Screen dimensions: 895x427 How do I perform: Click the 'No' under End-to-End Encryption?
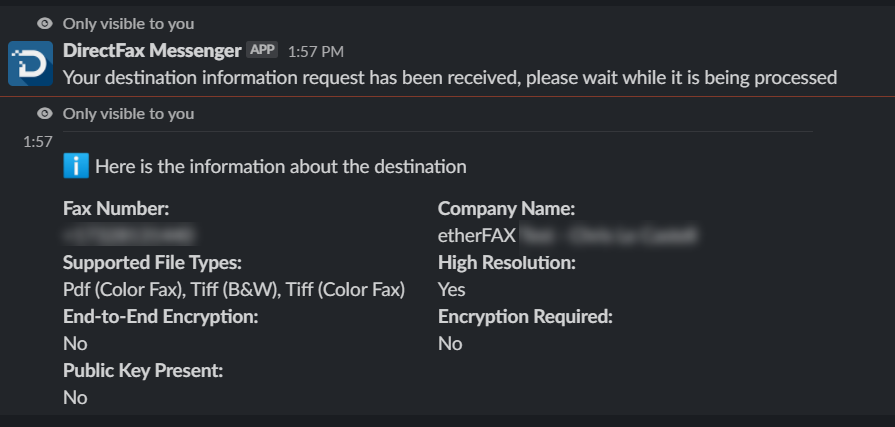pyautogui.click(x=75, y=343)
